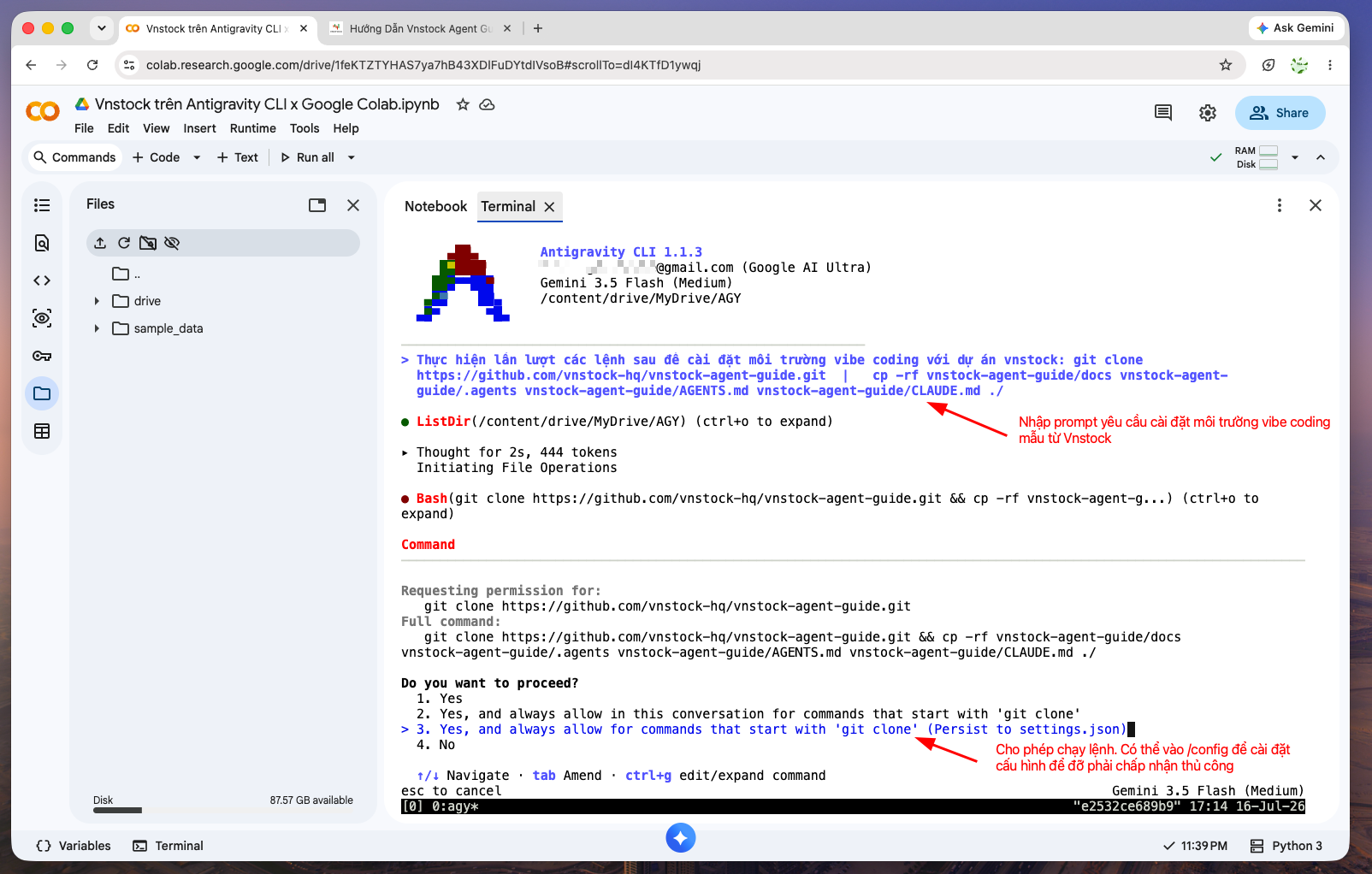Image resolution: width=1372 pixels, height=874 pixels.
Task: Open the Variable inspector eye icon
Action: [42, 318]
